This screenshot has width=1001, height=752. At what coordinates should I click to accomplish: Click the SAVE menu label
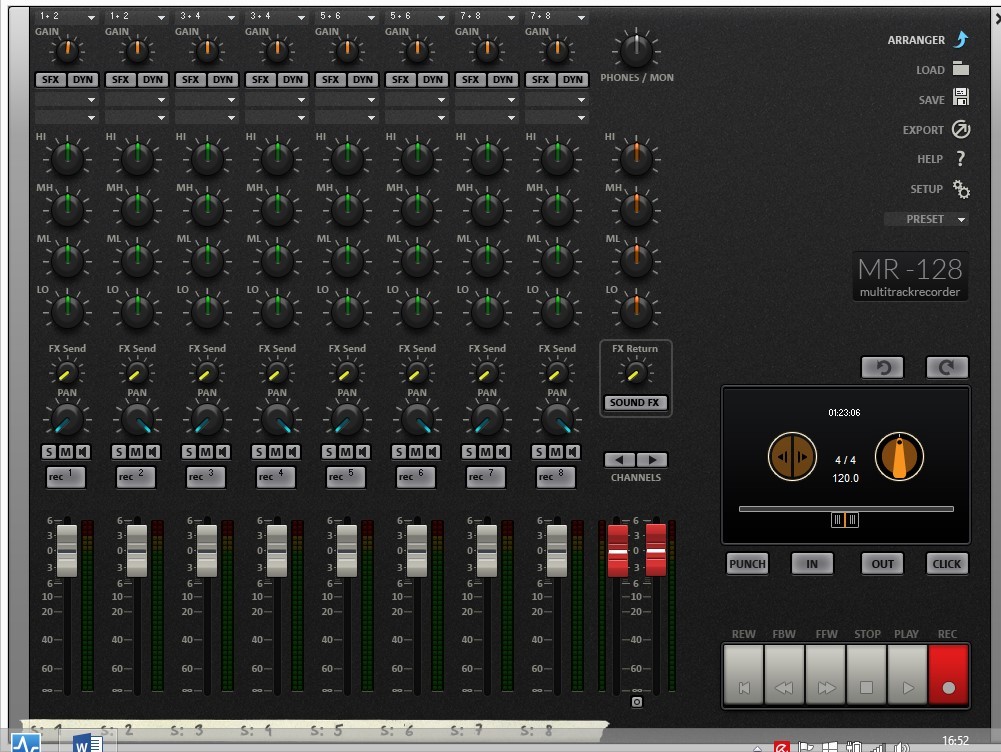pos(931,100)
